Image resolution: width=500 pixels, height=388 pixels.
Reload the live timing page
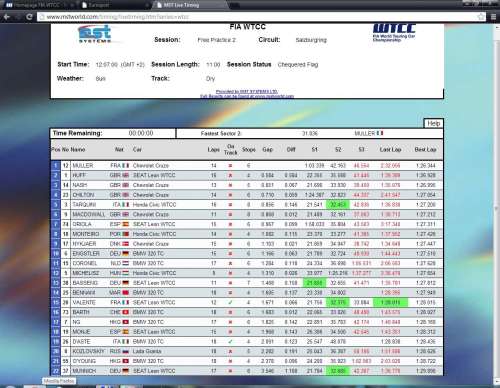29,17
